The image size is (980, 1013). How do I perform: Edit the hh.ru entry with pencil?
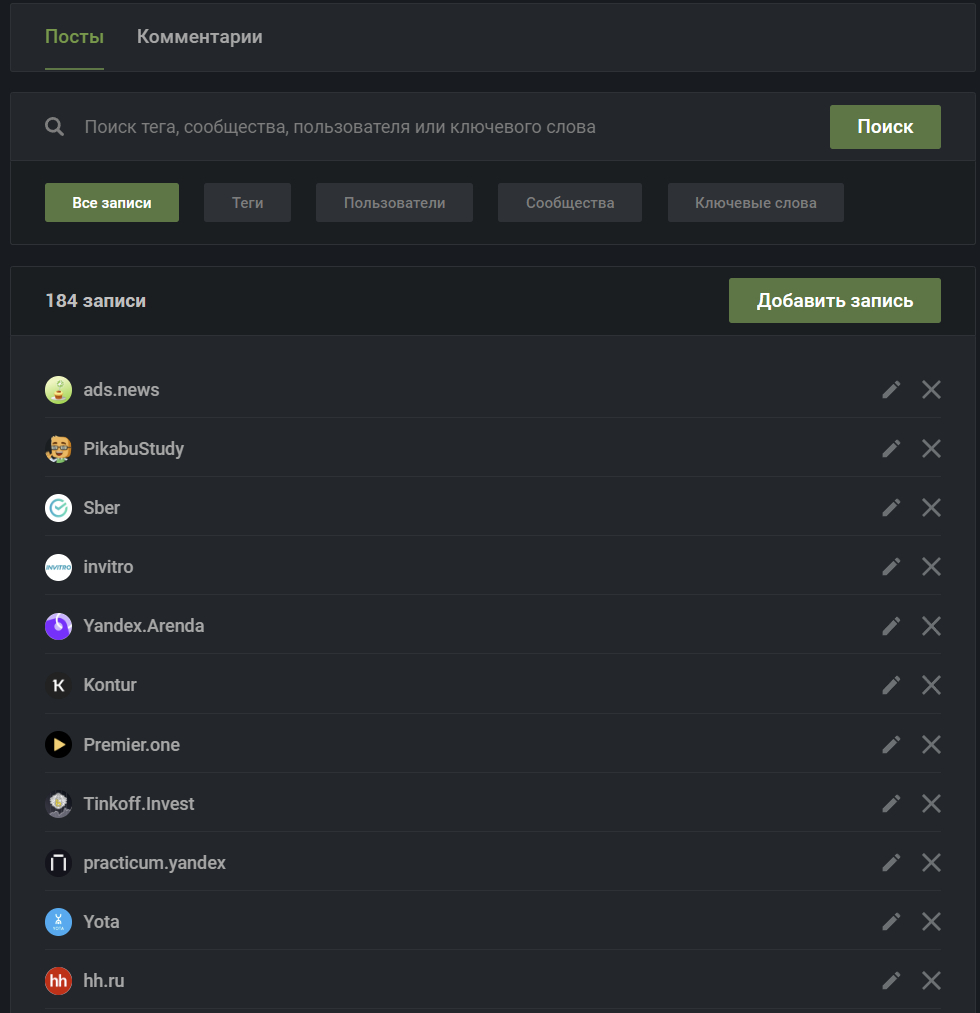[x=891, y=981]
